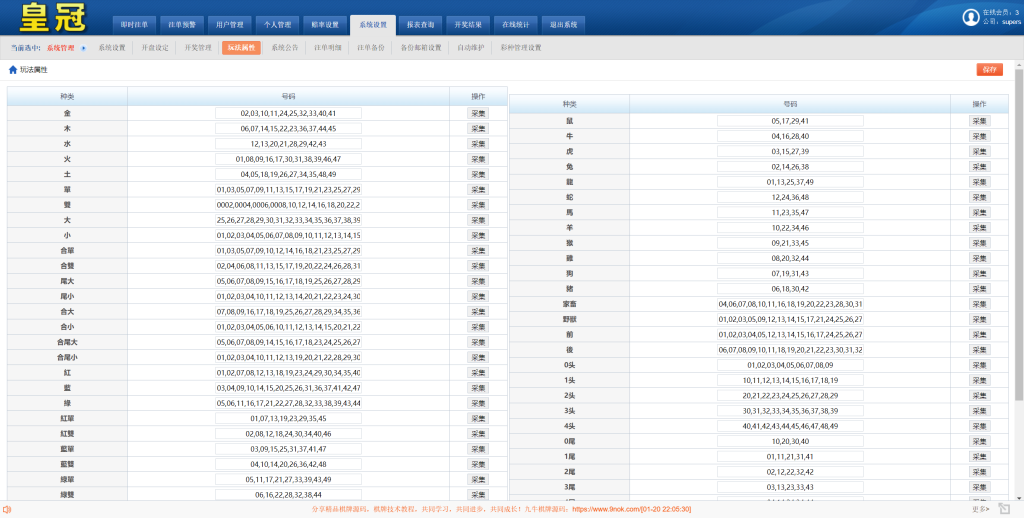Click 采集 button in the 木 row
Image resolution: width=1024 pixels, height=518 pixels.
478,129
